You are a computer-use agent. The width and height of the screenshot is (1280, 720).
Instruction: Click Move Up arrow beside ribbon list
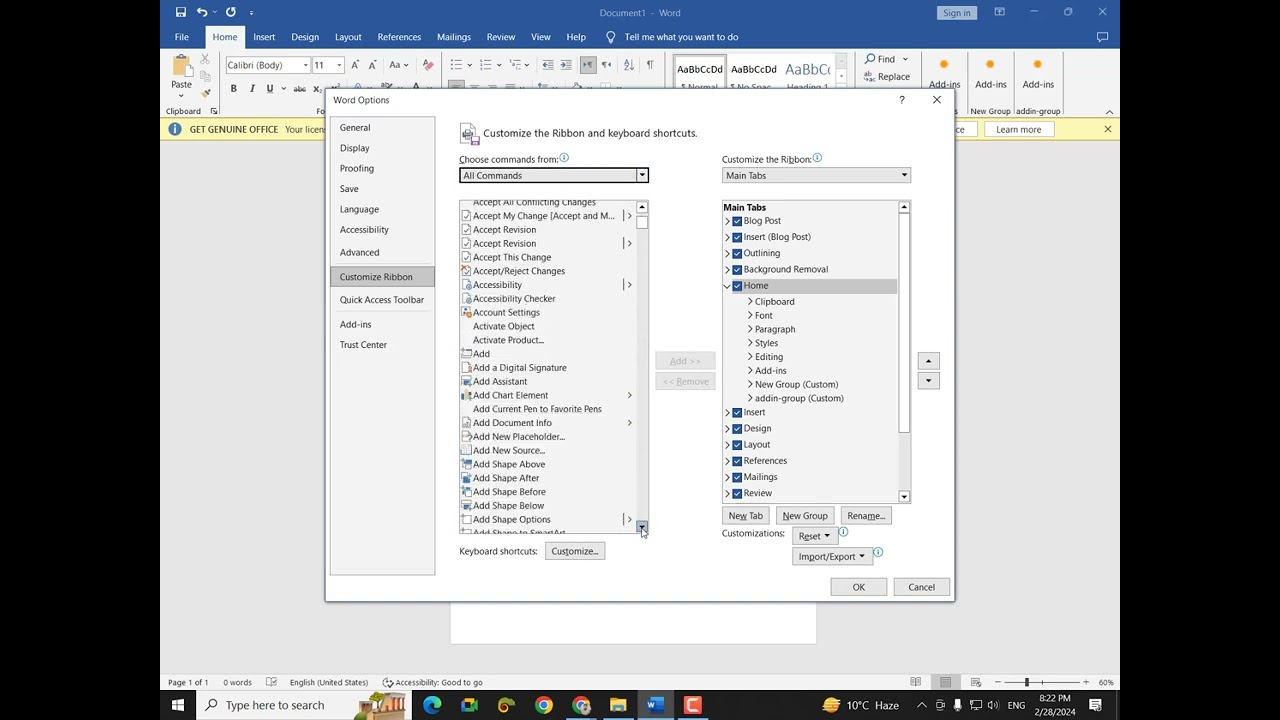point(928,361)
